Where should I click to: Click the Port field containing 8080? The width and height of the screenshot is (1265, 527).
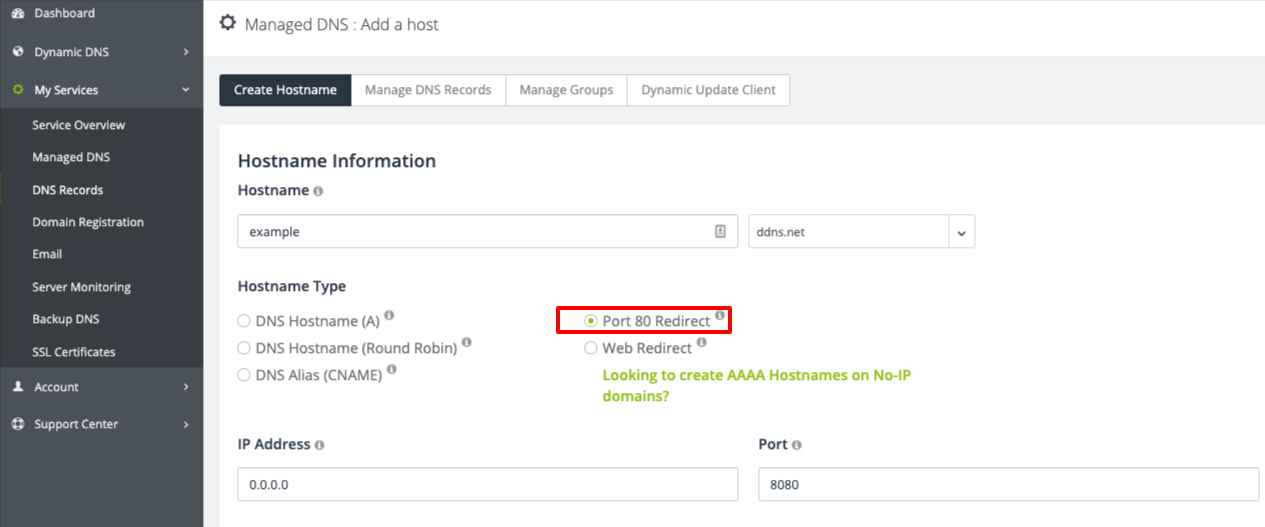1008,484
